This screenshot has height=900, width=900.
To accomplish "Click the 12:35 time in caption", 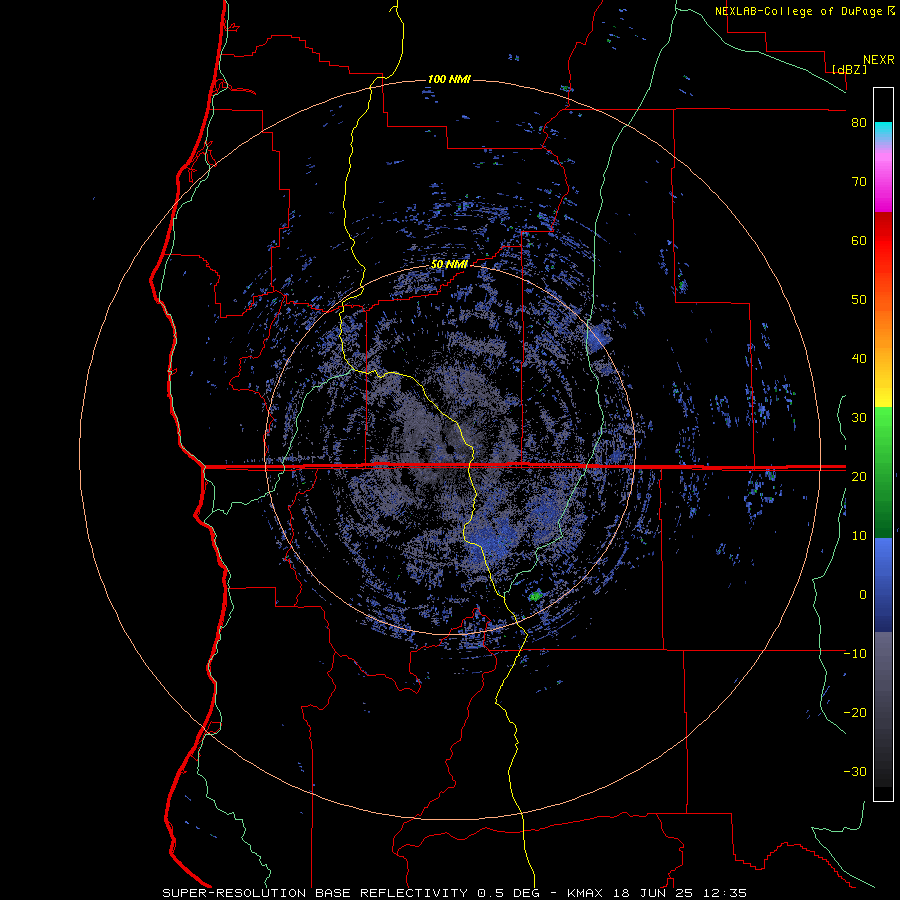I will 726,893.
